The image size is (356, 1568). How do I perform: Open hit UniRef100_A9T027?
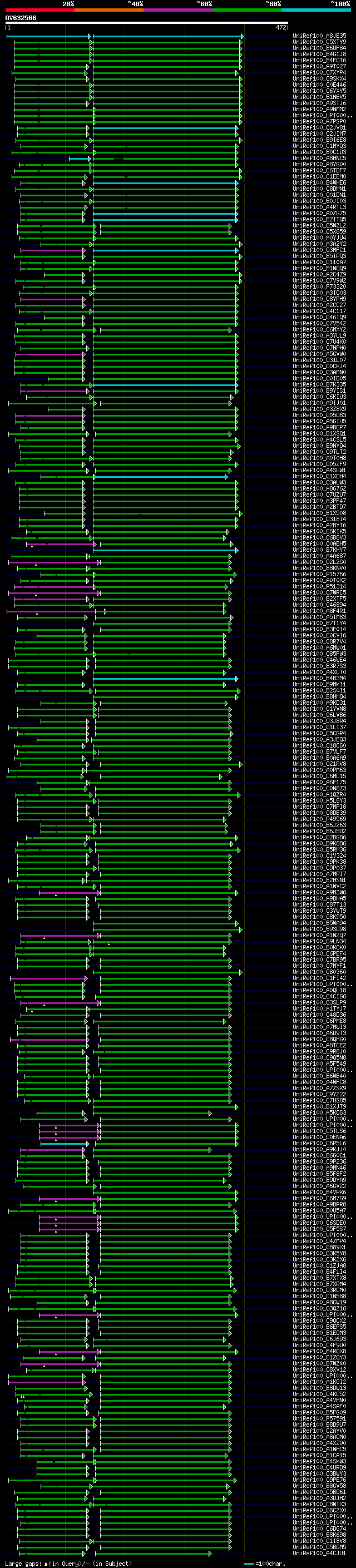pos(319,66)
